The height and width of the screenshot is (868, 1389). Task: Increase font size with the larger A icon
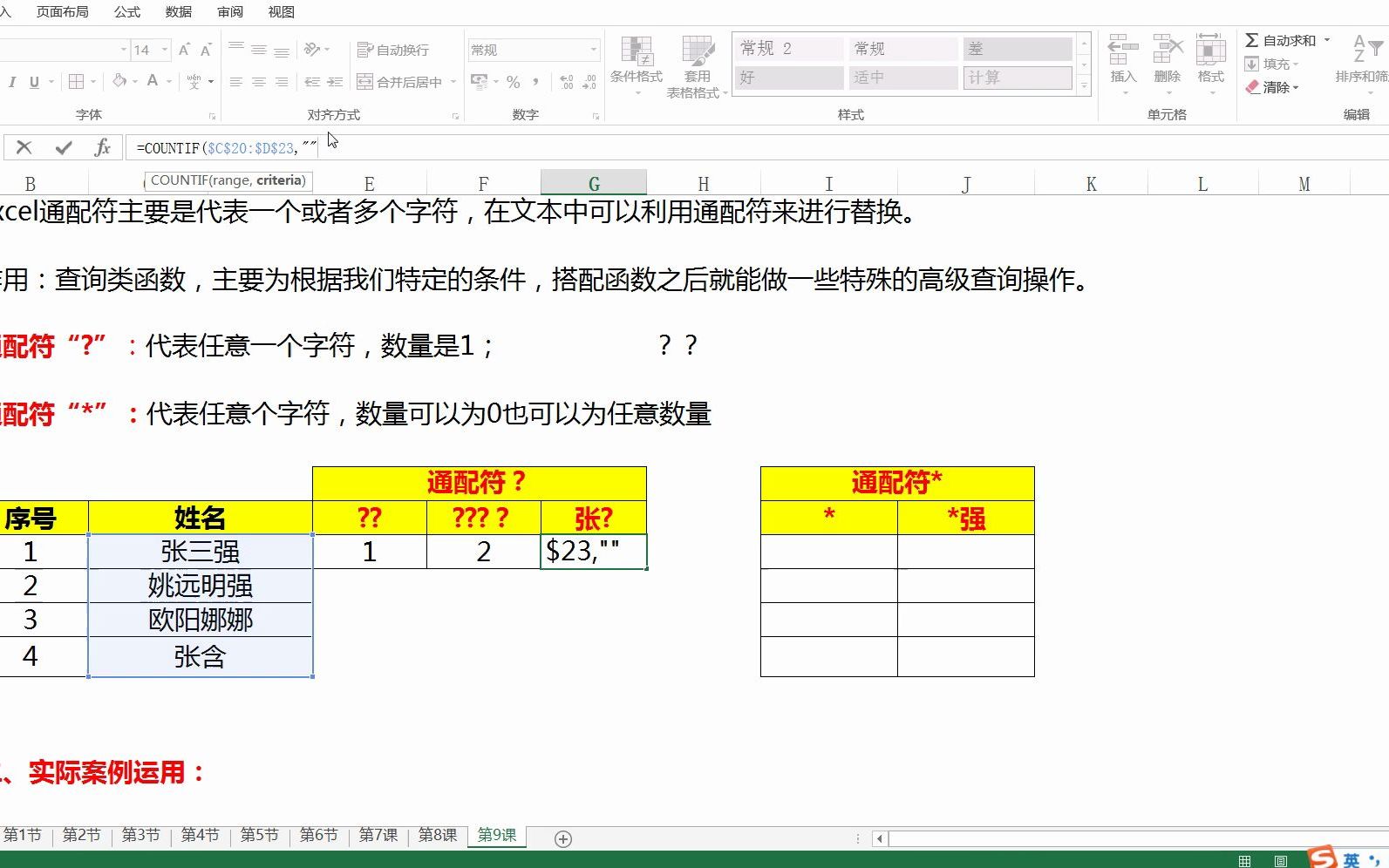[184, 50]
